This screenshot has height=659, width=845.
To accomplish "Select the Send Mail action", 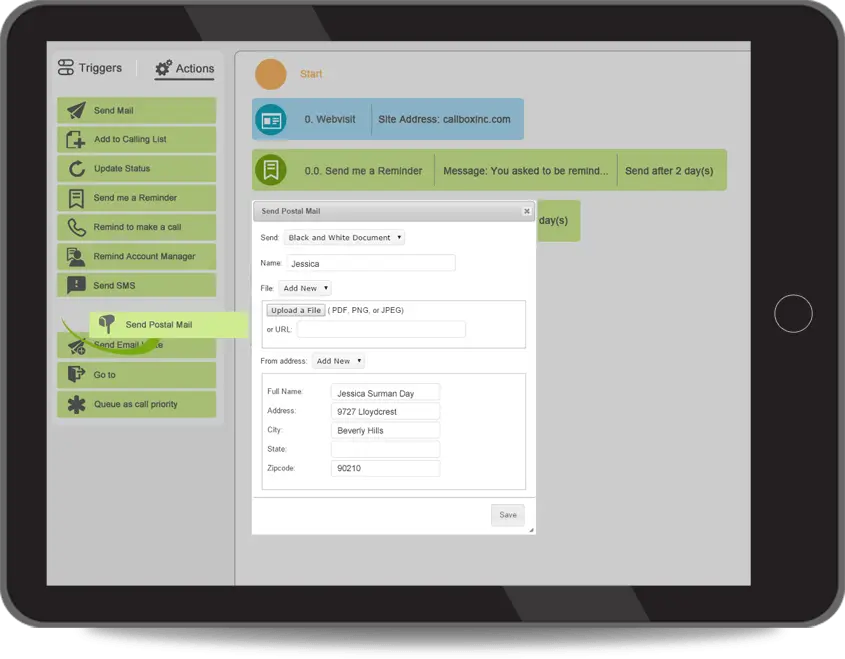I will (x=136, y=110).
